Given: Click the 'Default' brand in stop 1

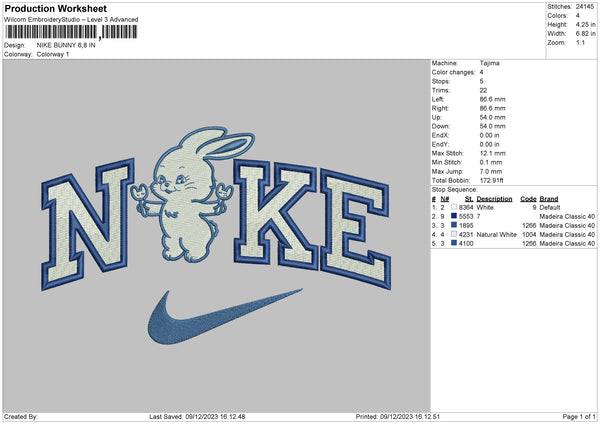Looking at the screenshot, I should click(x=550, y=207).
